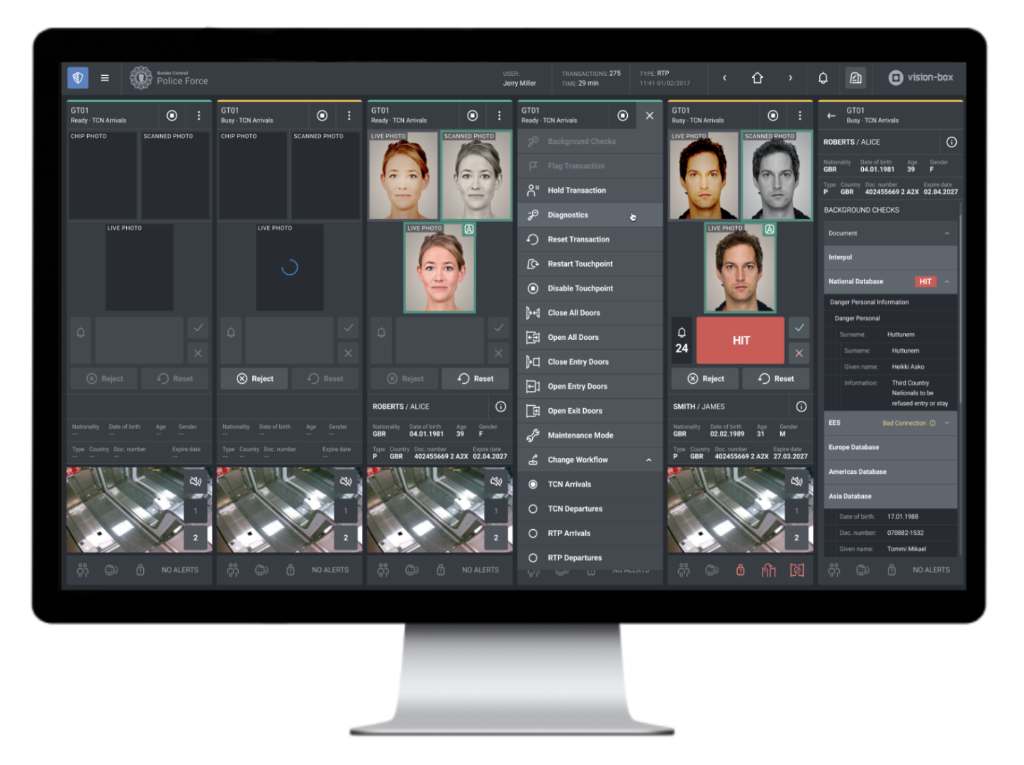The height and width of the screenshot is (765, 1024).
Task: Select RTP Departures workflow radio option
Action: pos(533,558)
